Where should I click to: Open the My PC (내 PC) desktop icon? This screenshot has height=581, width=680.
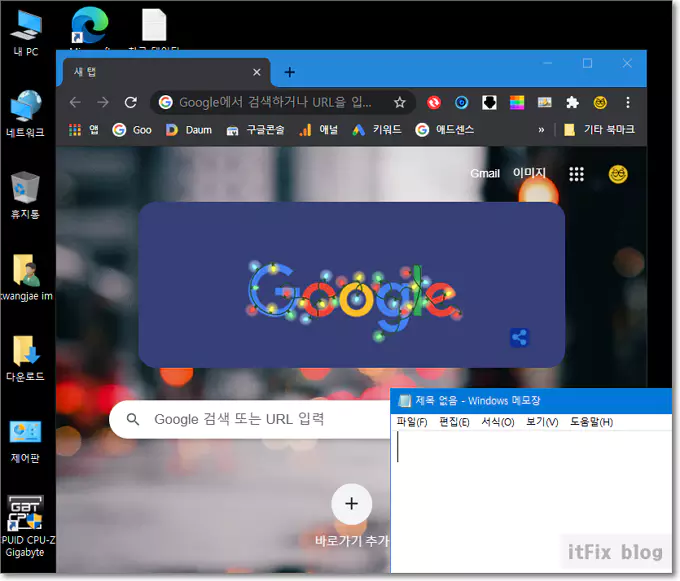[26, 33]
